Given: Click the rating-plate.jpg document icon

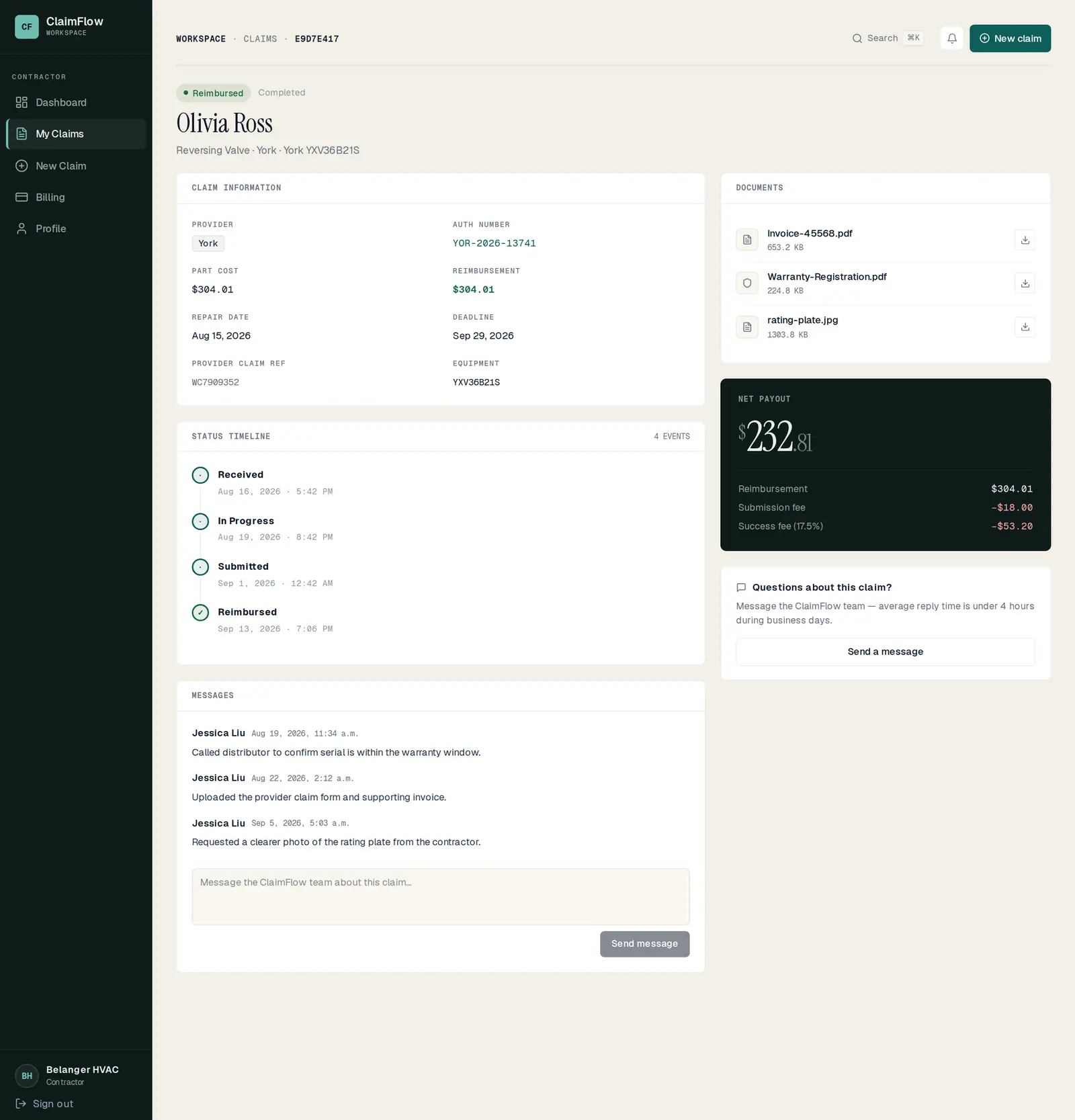Looking at the screenshot, I should pyautogui.click(x=747, y=327).
